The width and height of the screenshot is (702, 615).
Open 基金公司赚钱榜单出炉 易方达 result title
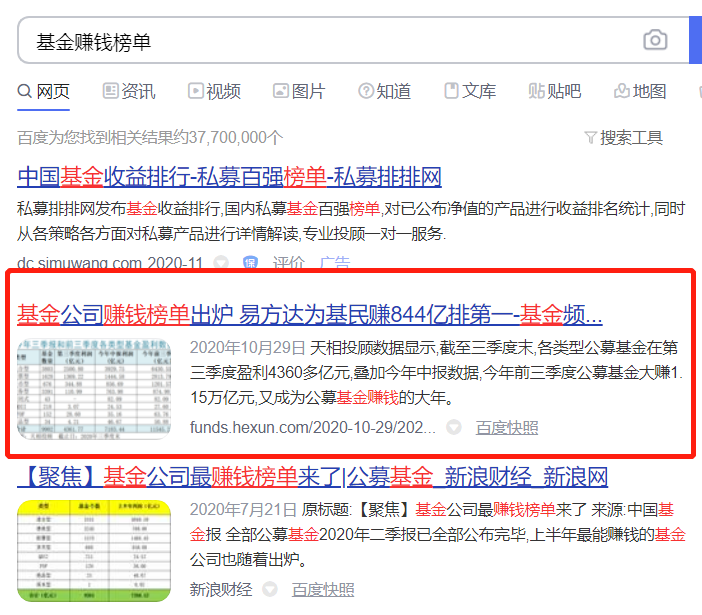click(310, 315)
